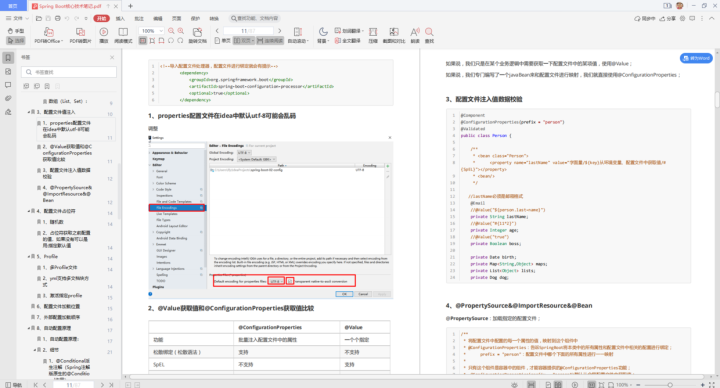This screenshot has height=388, width=720.
Task: Enable the hand tool mode
Action: coord(16,31)
